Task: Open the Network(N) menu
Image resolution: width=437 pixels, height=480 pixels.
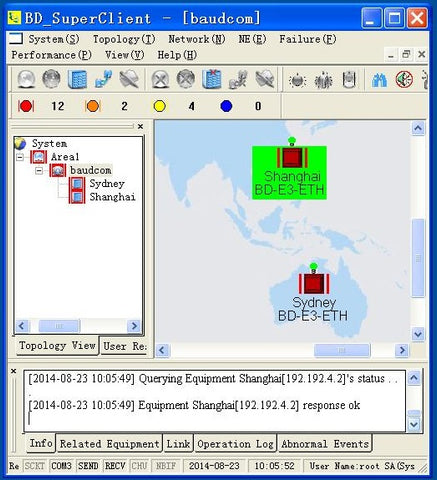Action: tap(197, 39)
